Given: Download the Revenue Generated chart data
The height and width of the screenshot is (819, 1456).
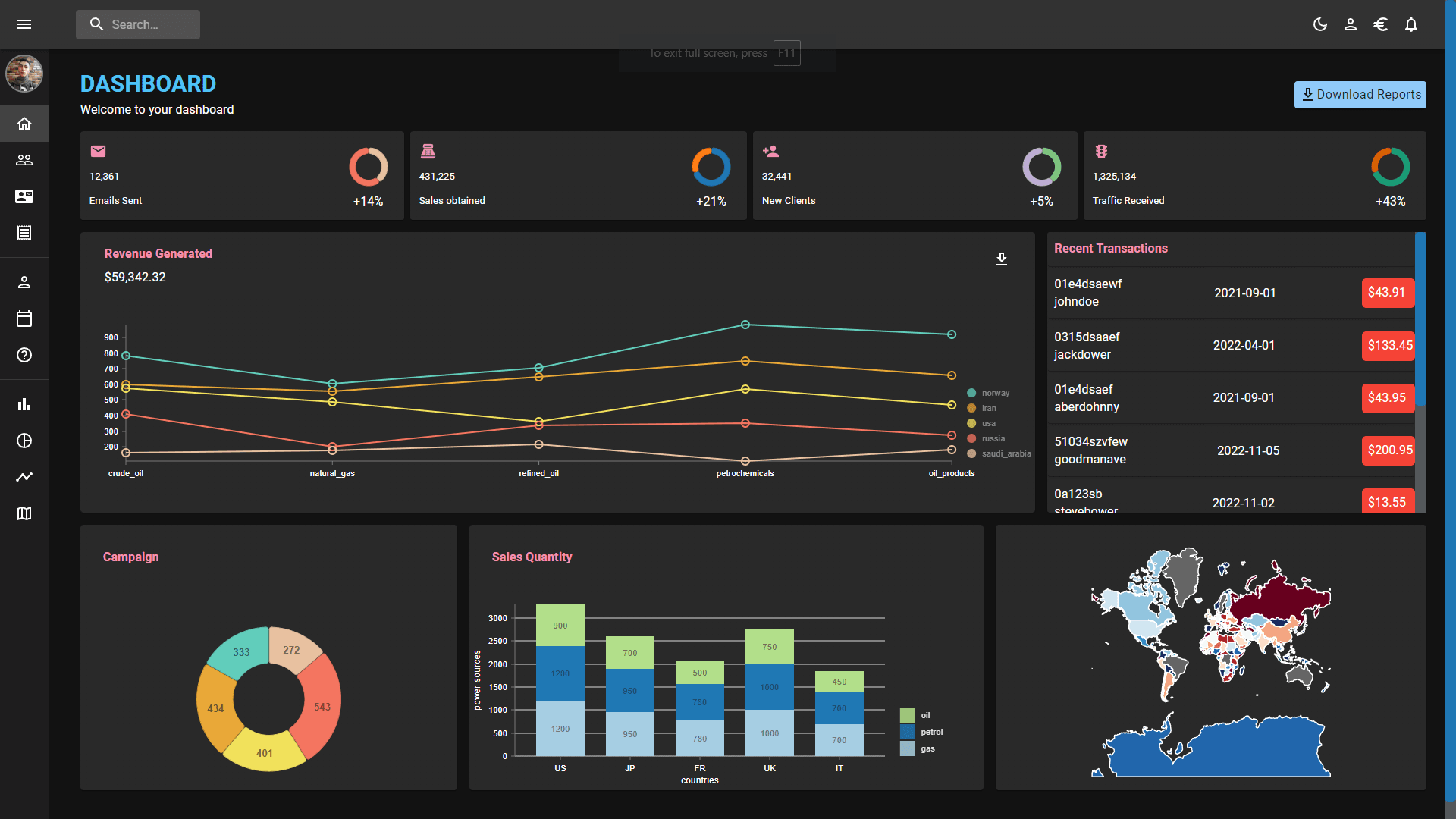Looking at the screenshot, I should (1002, 259).
